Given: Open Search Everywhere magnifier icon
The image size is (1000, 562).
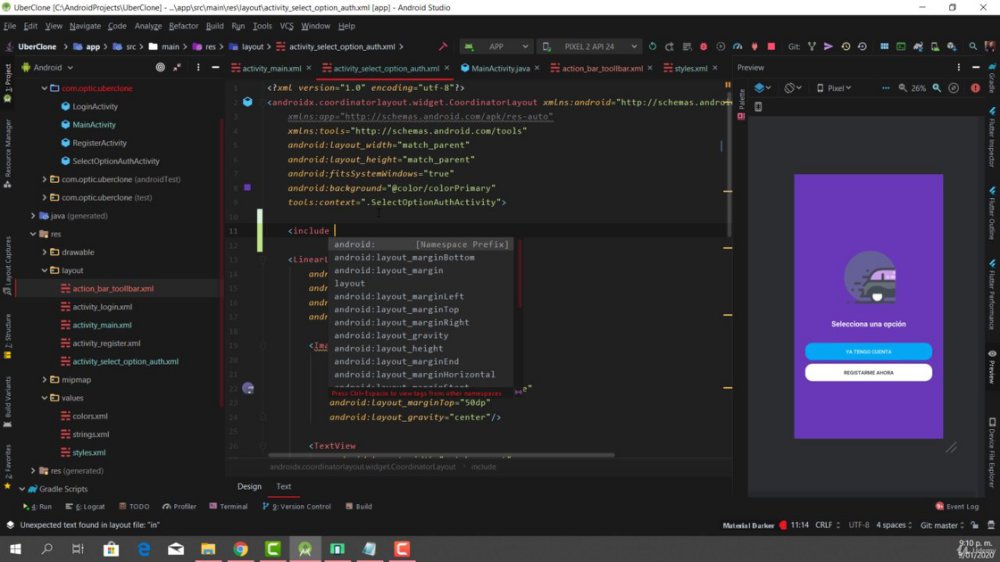Looking at the screenshot, I should [x=973, y=47].
